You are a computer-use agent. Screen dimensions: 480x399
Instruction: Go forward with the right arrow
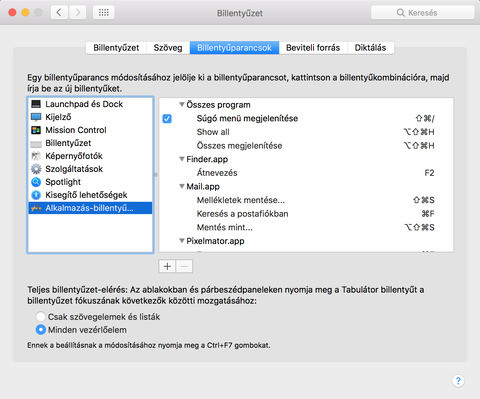click(78, 13)
